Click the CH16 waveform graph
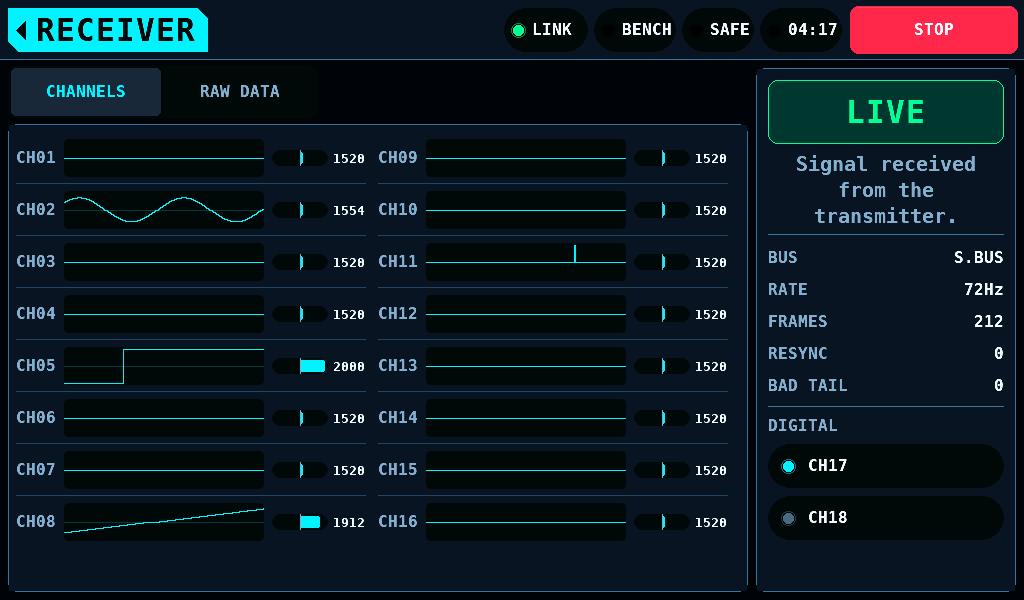The image size is (1024, 600). pyautogui.click(x=526, y=522)
